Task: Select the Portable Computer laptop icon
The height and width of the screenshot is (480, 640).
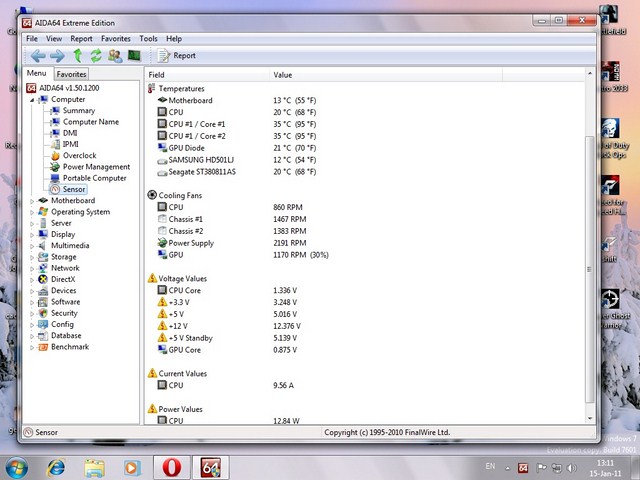Action: tap(55, 178)
